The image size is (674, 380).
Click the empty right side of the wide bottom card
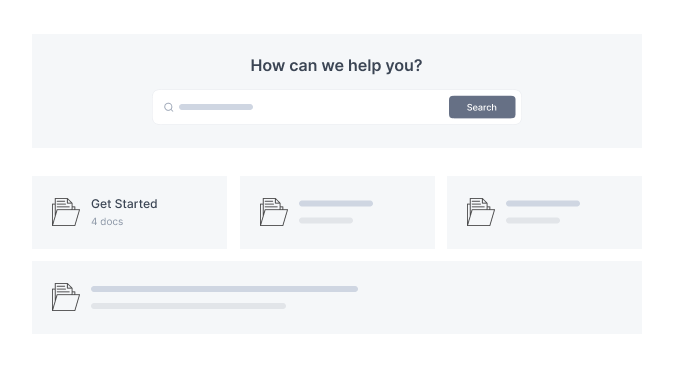tap(499, 297)
